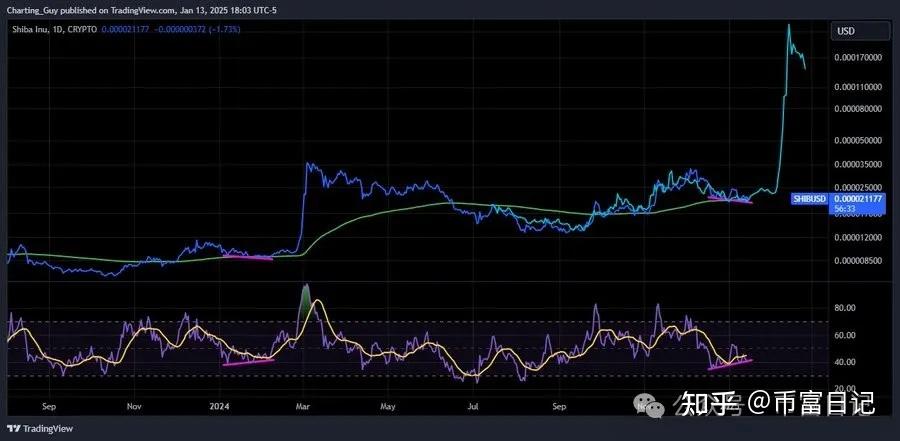Click the pink trendline on RSI near 2024
Image resolution: width=900 pixels, height=441 pixels.
click(247, 360)
